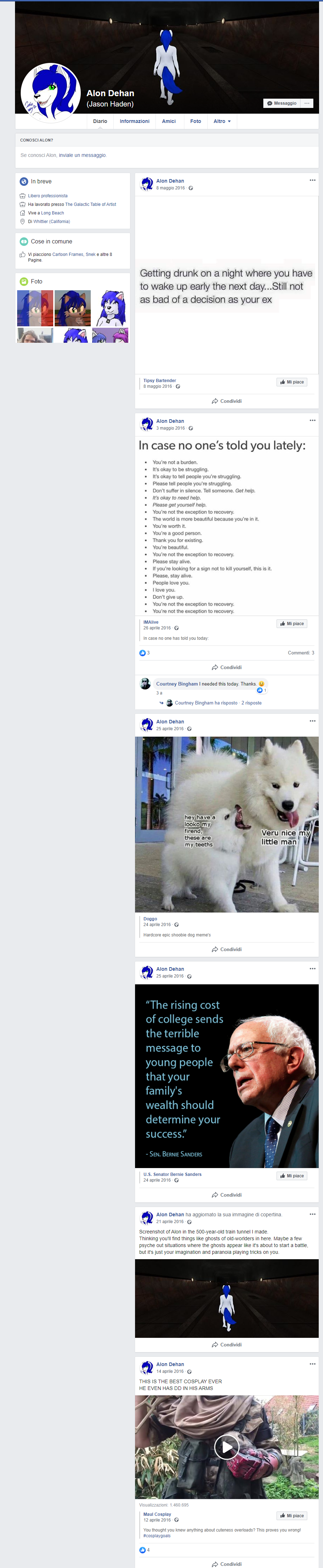Like the IMAlive page with Mi piace
The width and height of the screenshot is (323, 1568).
click(x=292, y=624)
